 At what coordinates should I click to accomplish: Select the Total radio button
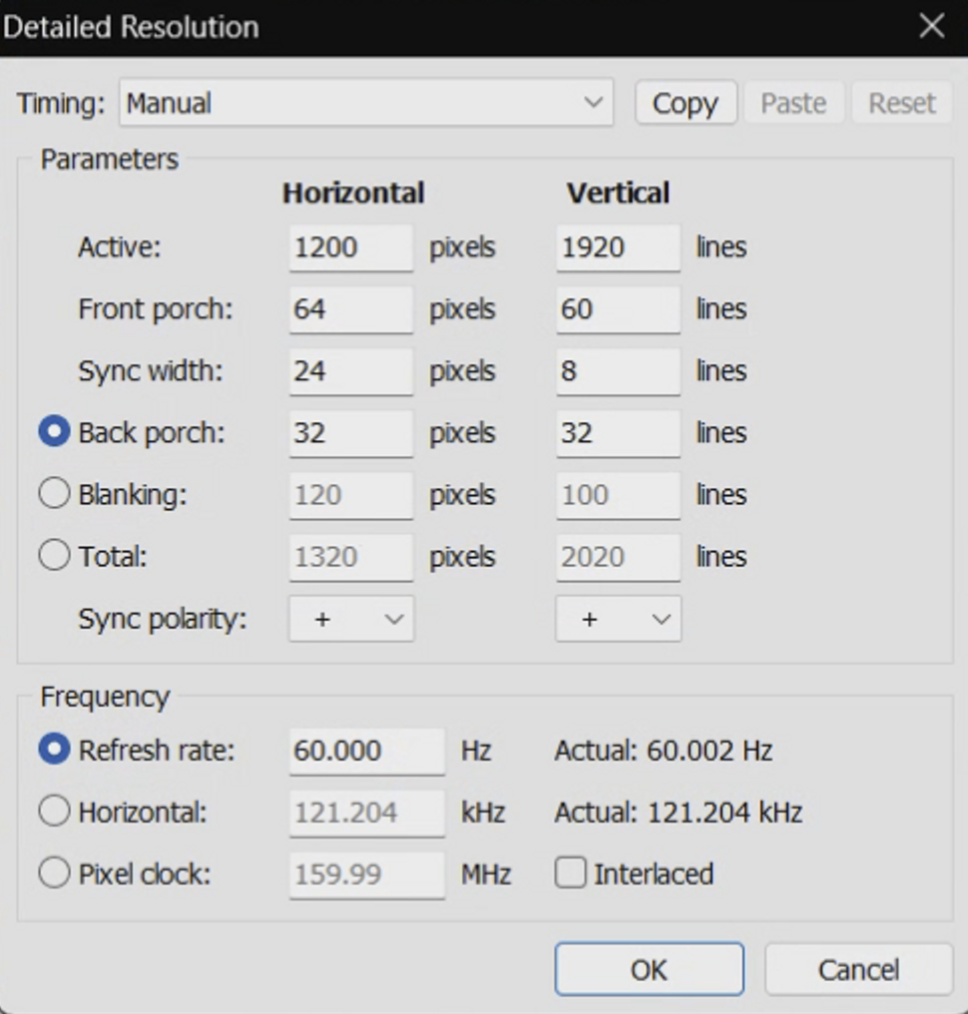[x=54, y=556]
